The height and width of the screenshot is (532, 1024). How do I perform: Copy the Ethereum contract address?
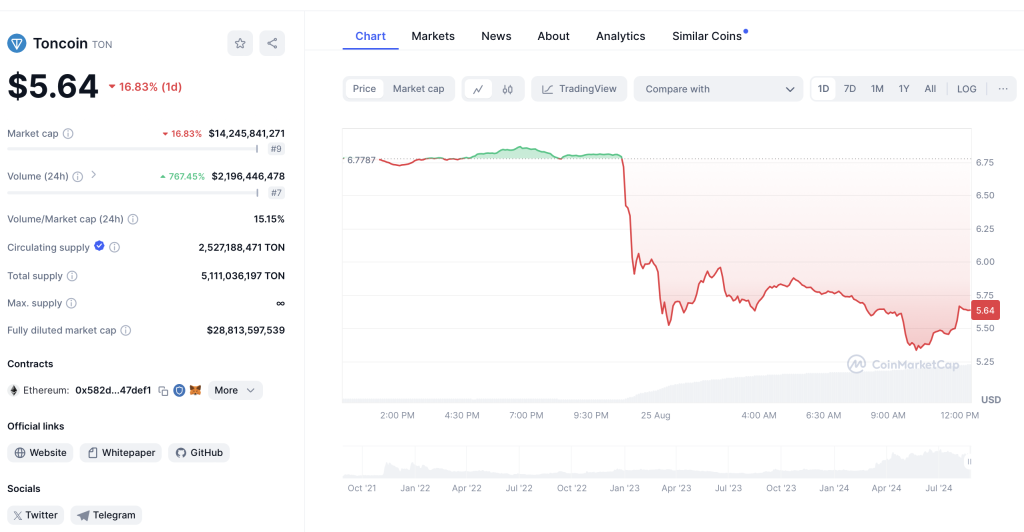pos(163,390)
